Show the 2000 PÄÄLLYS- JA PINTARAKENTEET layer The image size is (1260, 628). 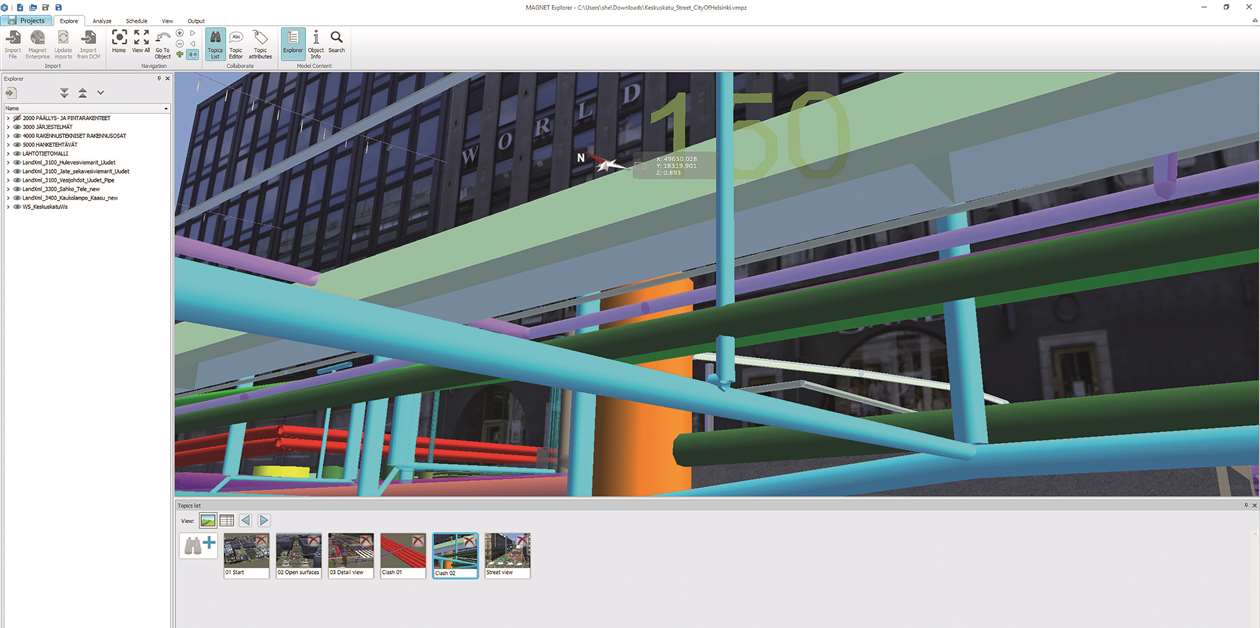pos(17,117)
